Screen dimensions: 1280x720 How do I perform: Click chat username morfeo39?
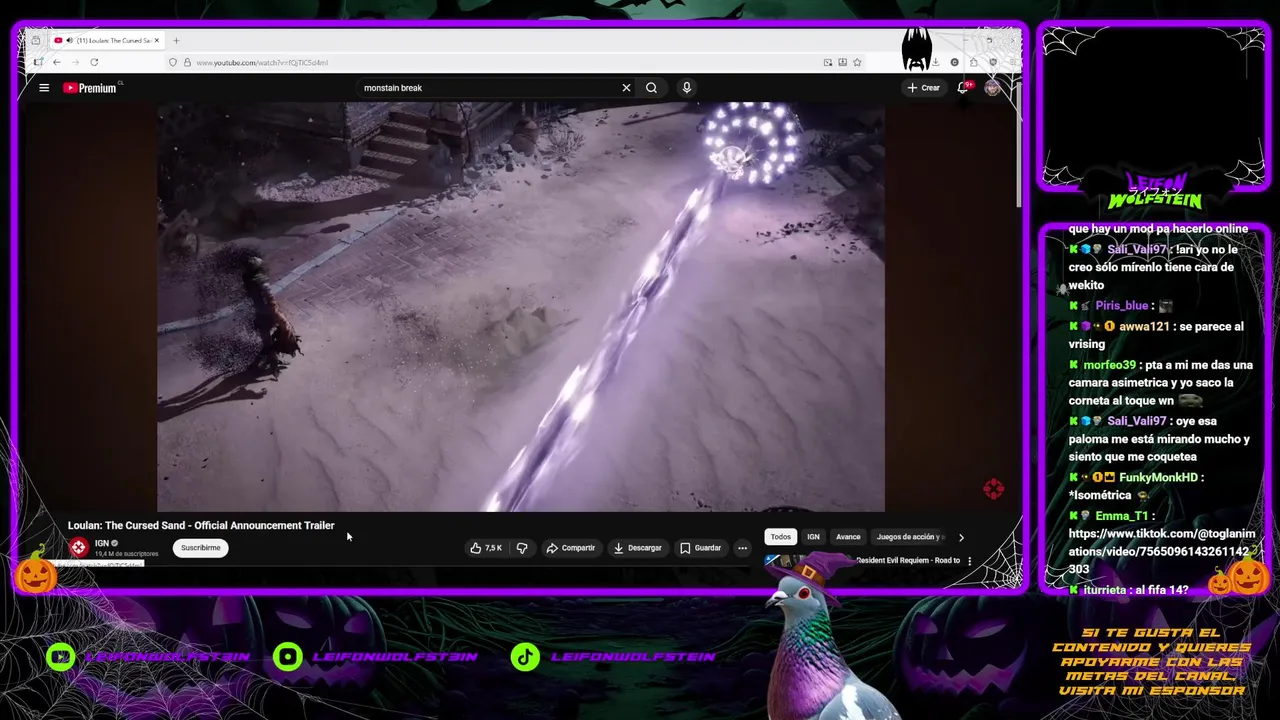(1110, 365)
